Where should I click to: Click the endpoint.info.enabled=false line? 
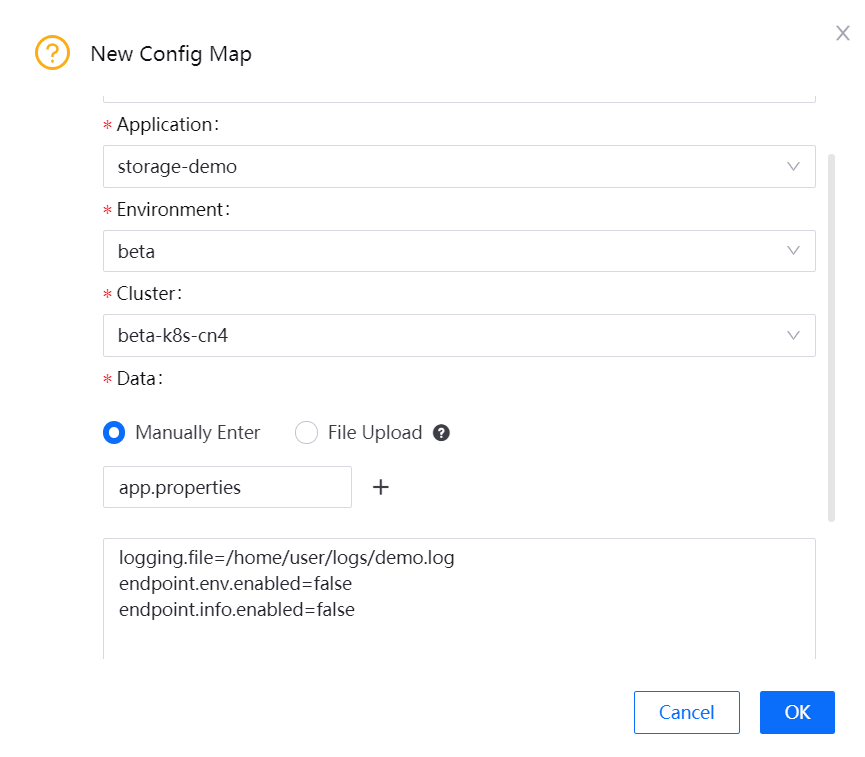pos(236,609)
